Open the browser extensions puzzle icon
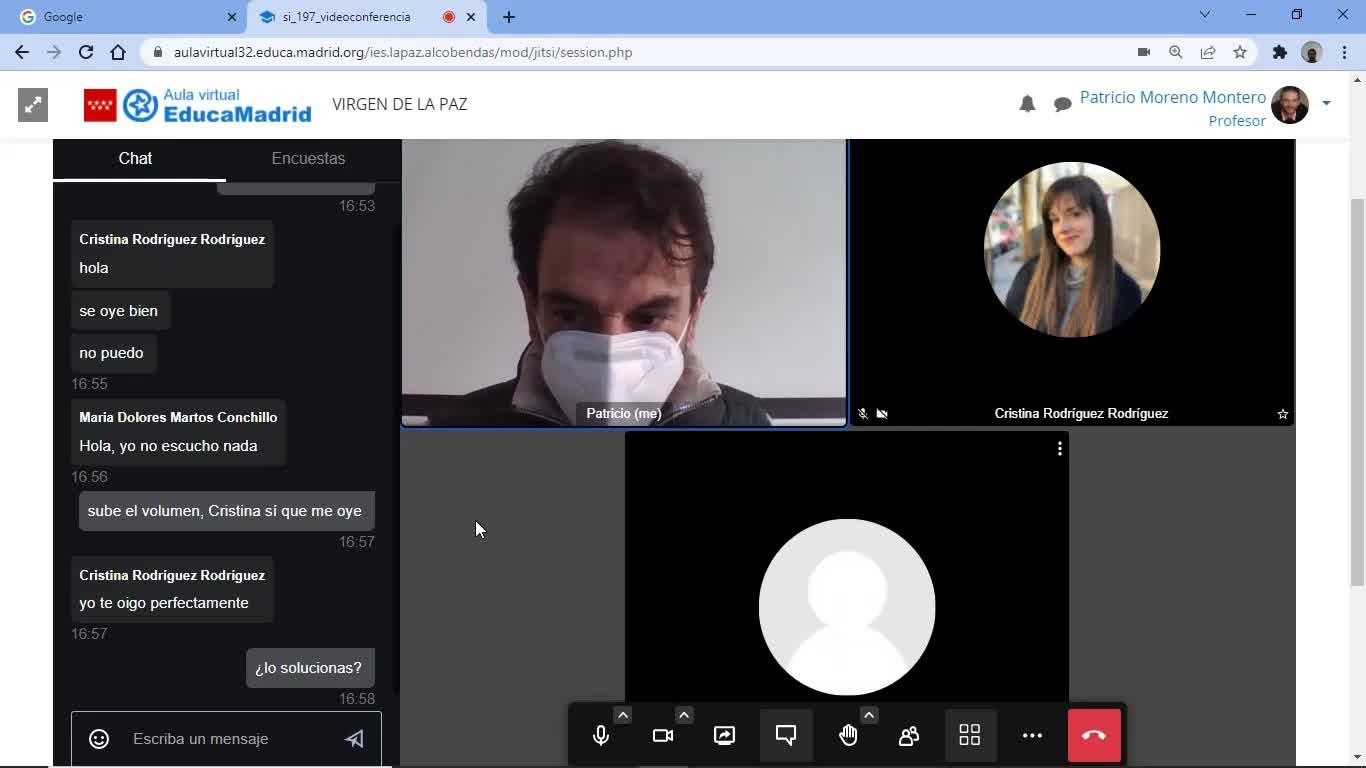Image resolution: width=1366 pixels, height=768 pixels. 1280,52
